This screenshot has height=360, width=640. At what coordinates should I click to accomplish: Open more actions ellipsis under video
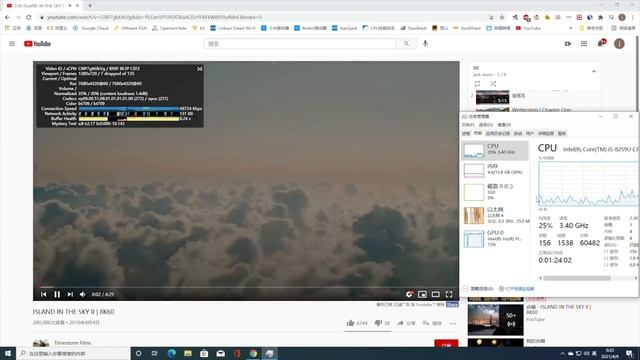pos(453,323)
